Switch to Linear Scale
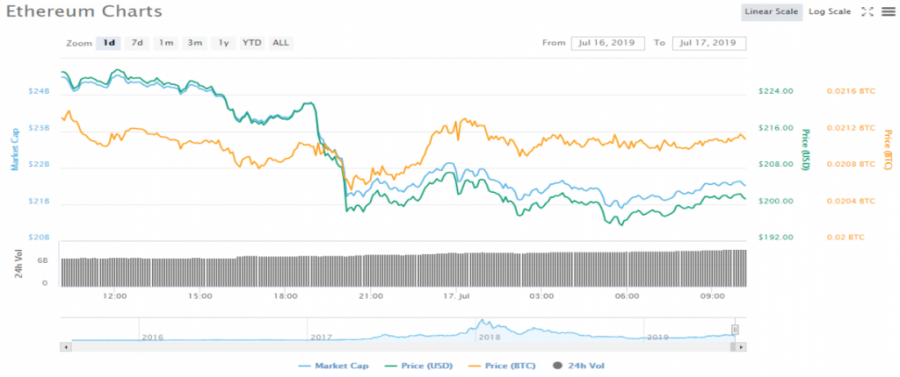This screenshot has height=377, width=900. tap(771, 11)
